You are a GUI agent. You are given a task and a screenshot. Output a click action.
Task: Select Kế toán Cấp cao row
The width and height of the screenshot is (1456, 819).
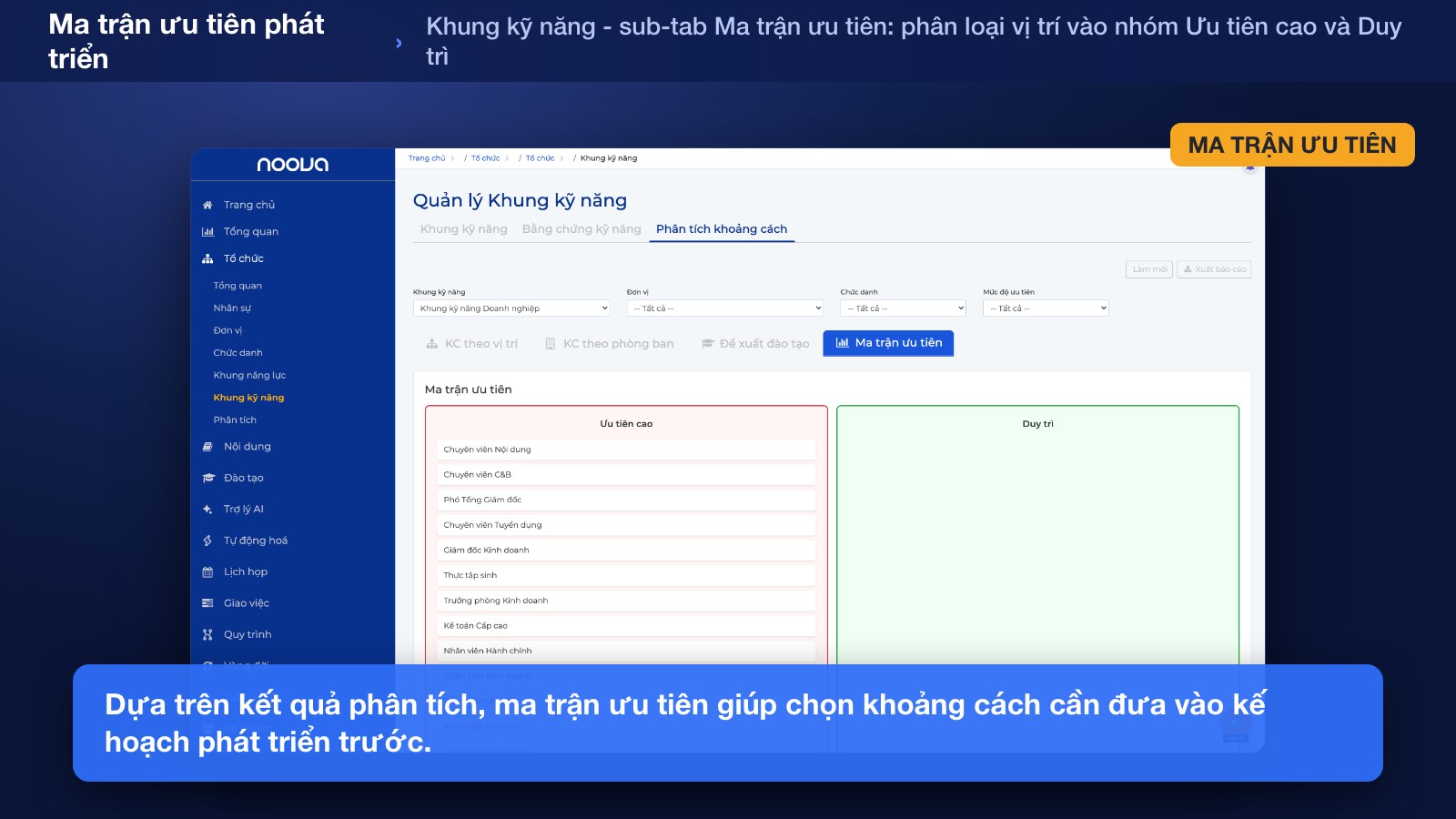tap(626, 626)
